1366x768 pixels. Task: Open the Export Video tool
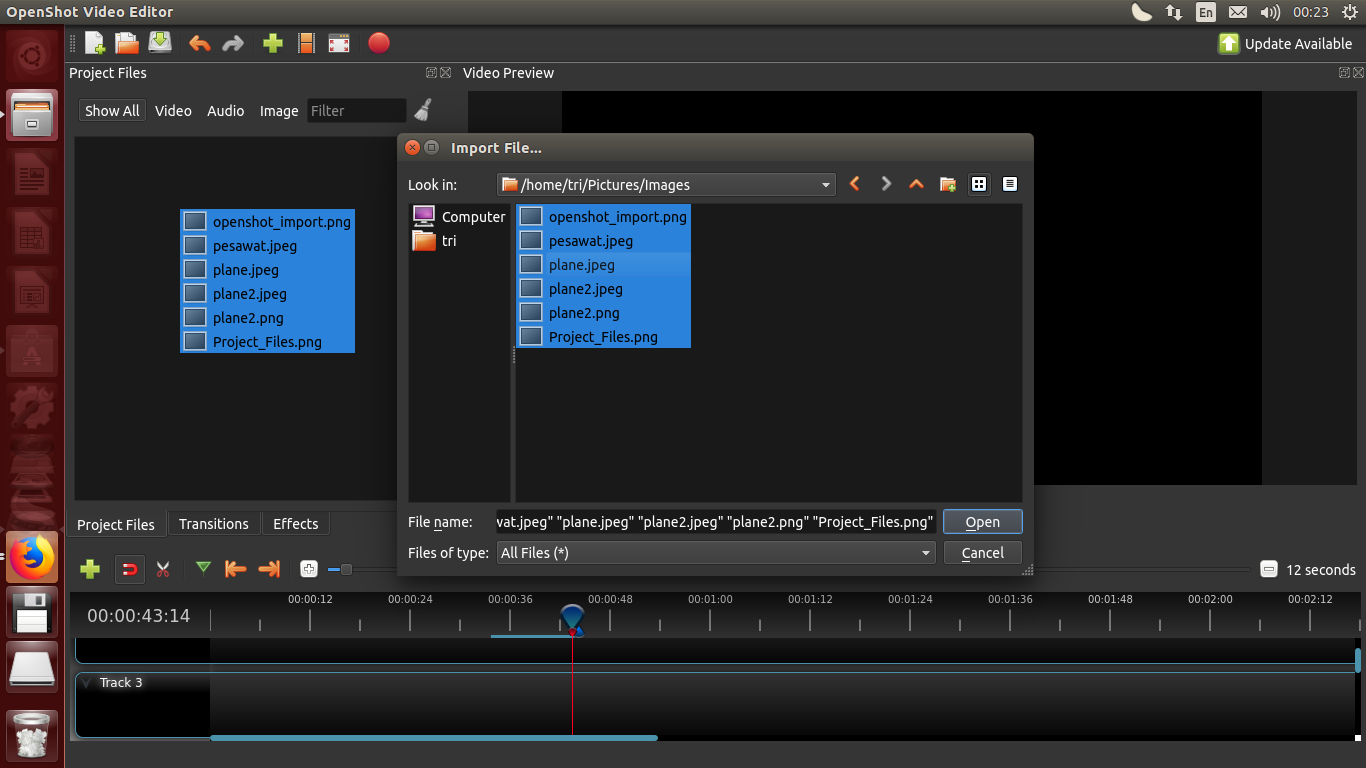378,43
